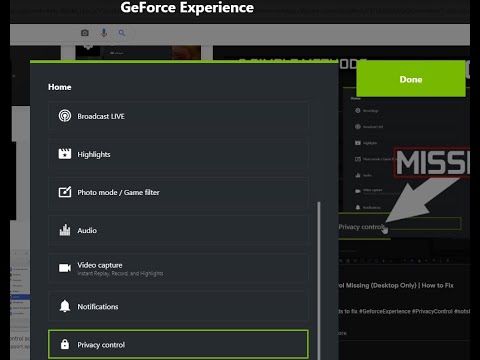Click the Home heading
The image size is (480, 360).
point(60,87)
